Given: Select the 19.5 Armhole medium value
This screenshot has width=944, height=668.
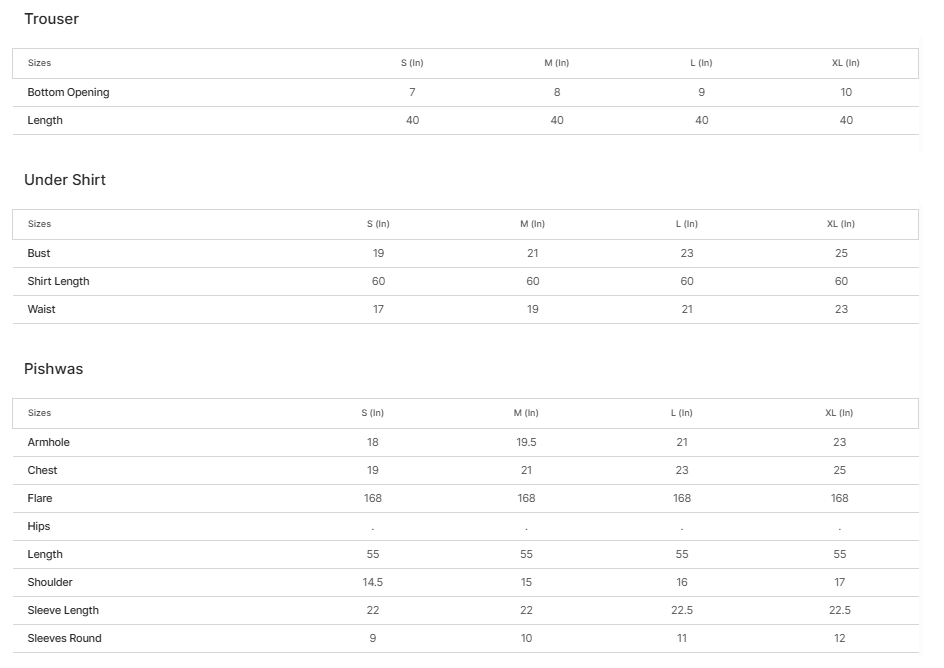Looking at the screenshot, I should pos(526,442).
